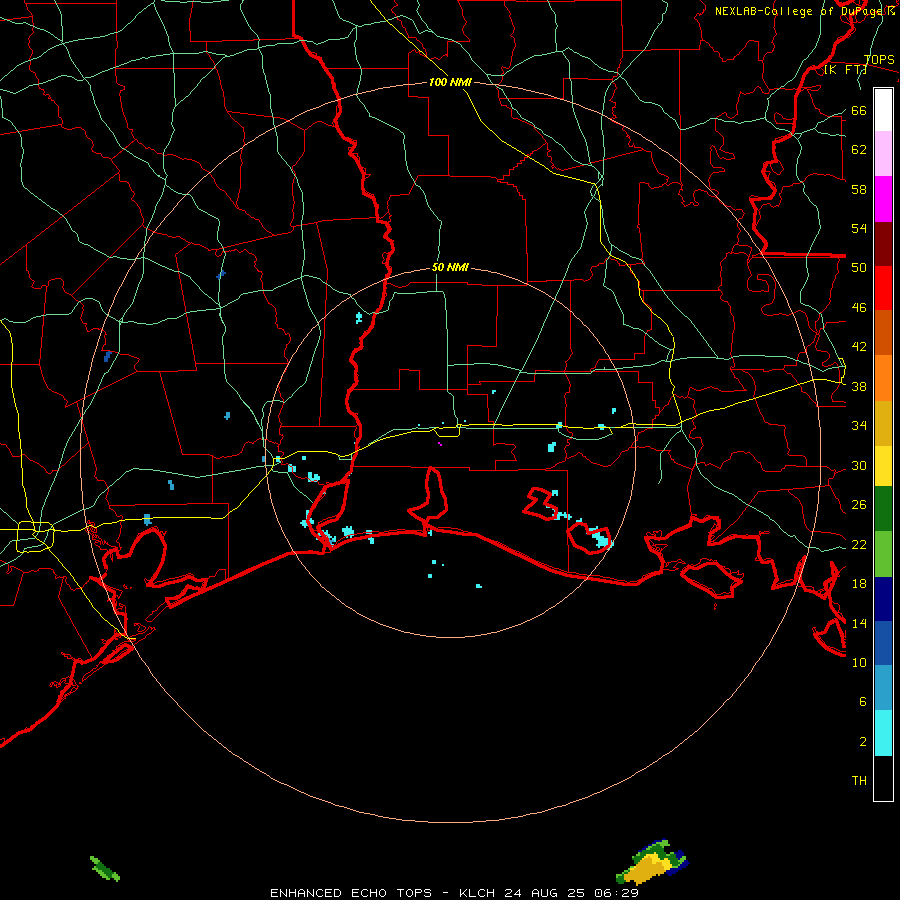This screenshot has width=900, height=900.
Task: Click the light green legend swatch
Action: [883, 554]
